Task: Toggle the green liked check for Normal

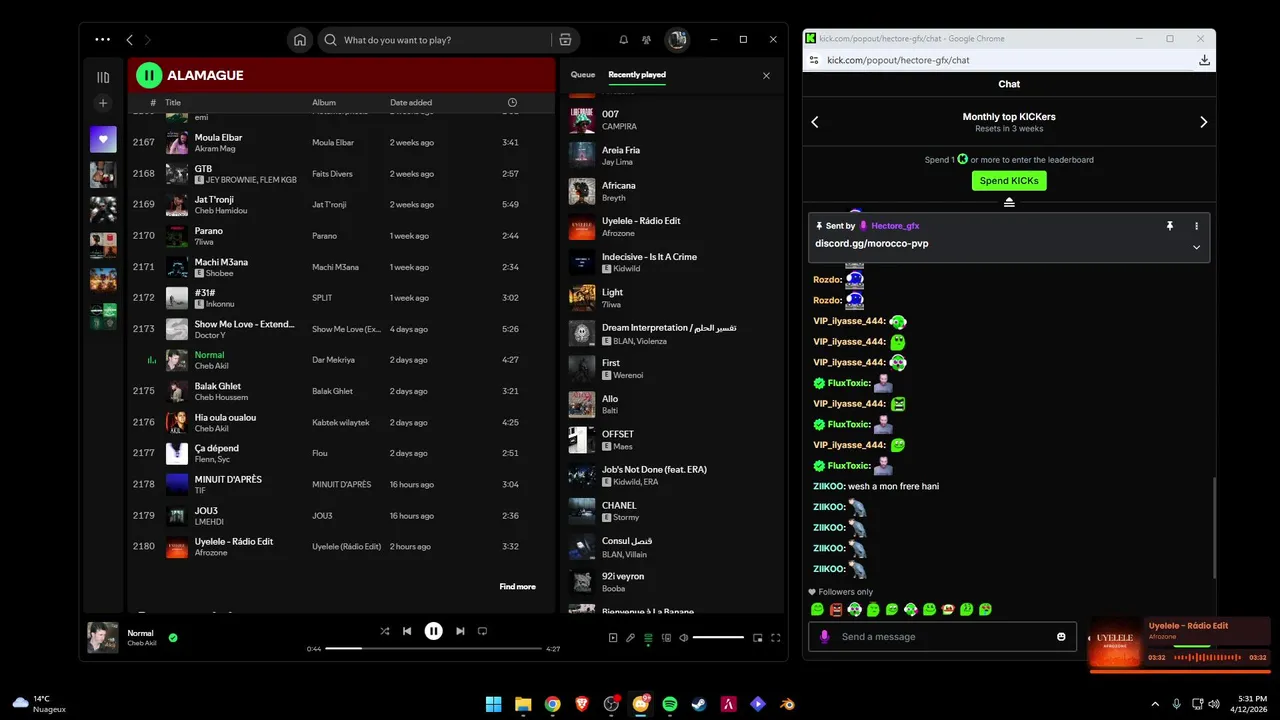Action: click(173, 637)
